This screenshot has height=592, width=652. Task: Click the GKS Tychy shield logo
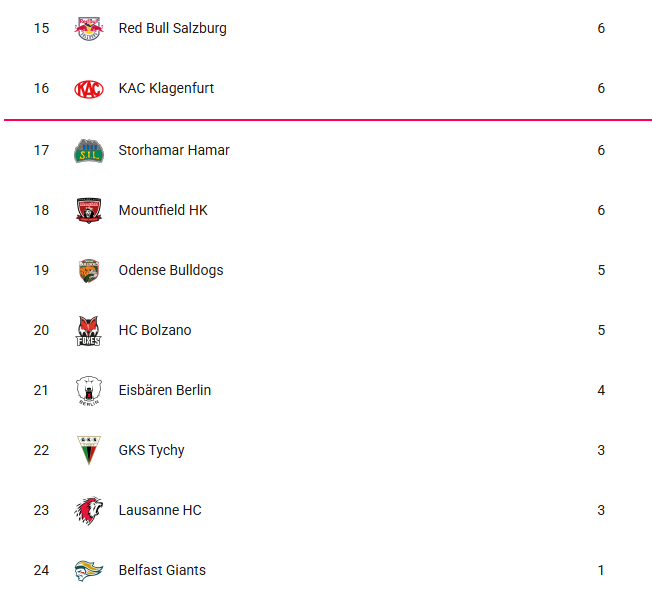[88, 450]
